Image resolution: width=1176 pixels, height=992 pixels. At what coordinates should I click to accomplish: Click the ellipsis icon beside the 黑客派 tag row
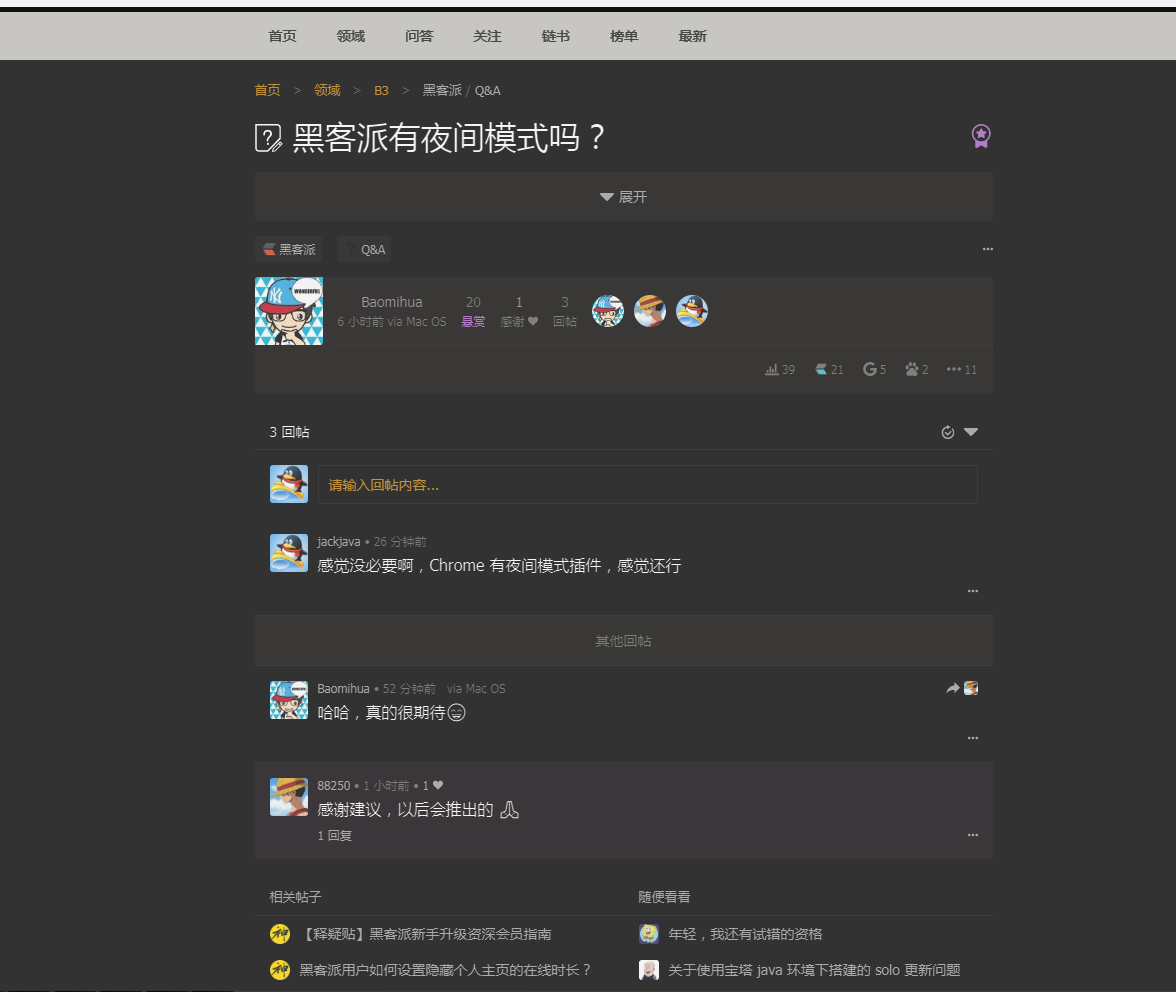988,248
